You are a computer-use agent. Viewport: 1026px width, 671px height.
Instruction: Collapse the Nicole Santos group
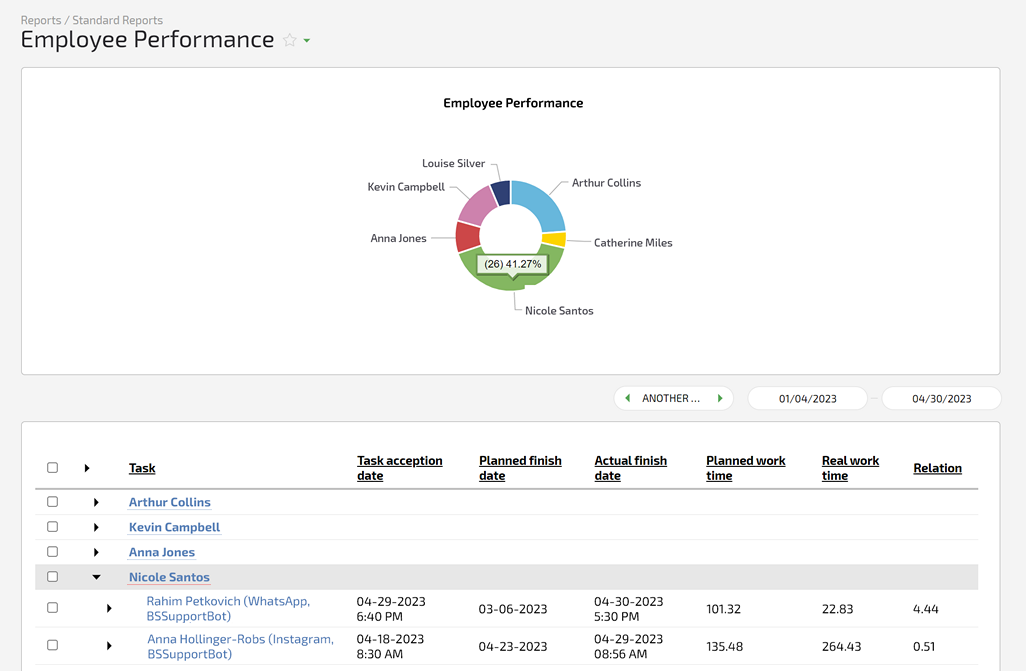pyautogui.click(x=96, y=577)
